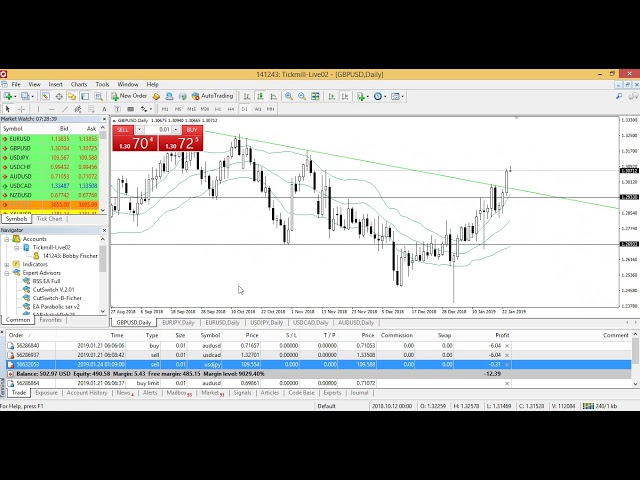Collapse the Accounts tree node
This screenshot has height=480, width=640.
coord(7,239)
